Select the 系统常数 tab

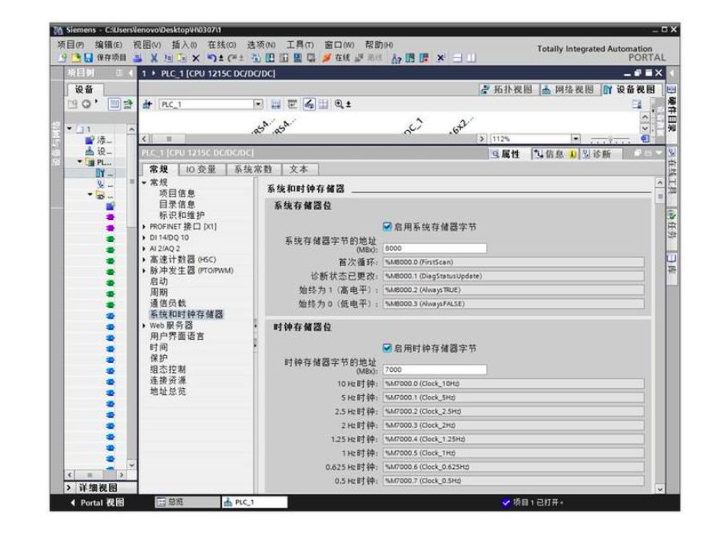pyautogui.click(x=253, y=169)
